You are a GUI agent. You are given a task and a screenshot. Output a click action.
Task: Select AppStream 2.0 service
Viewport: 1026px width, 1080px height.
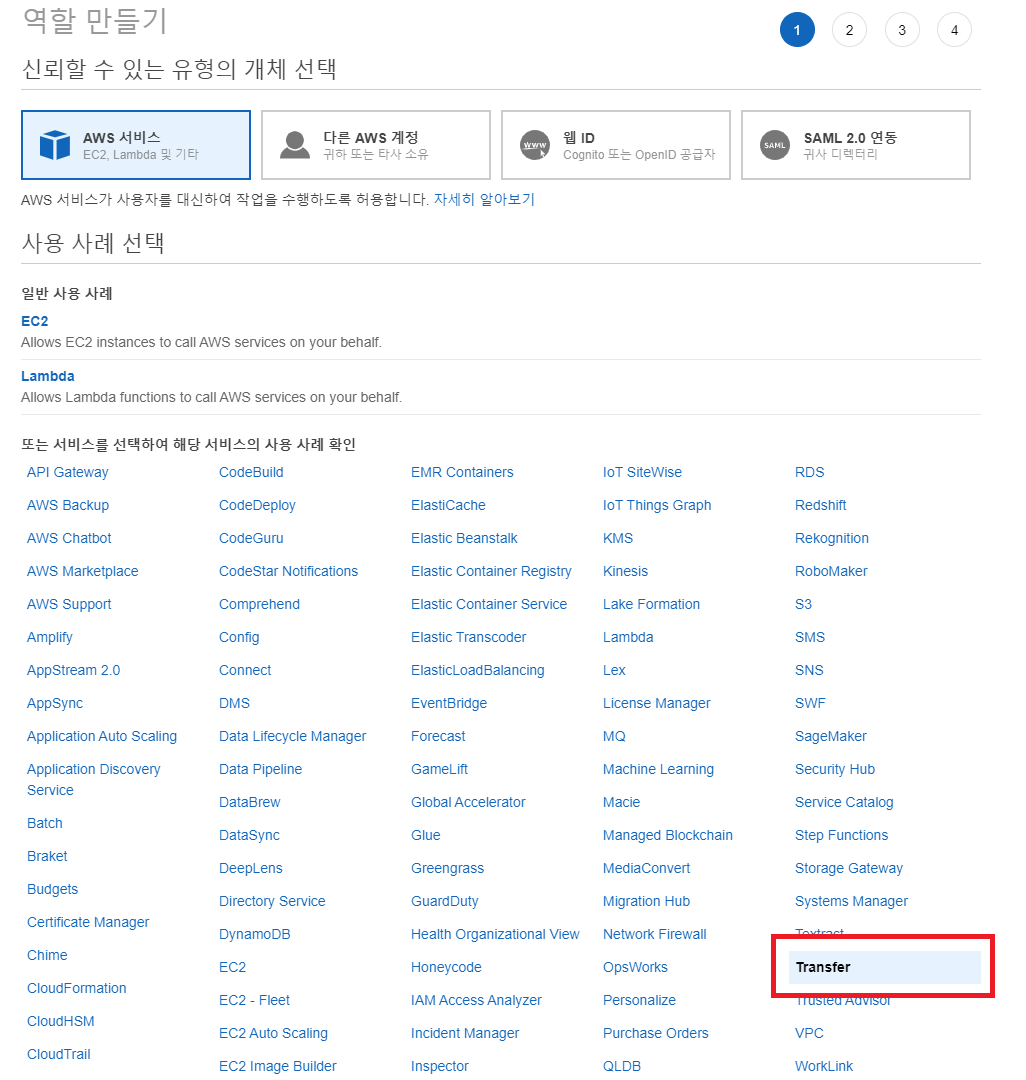click(73, 670)
